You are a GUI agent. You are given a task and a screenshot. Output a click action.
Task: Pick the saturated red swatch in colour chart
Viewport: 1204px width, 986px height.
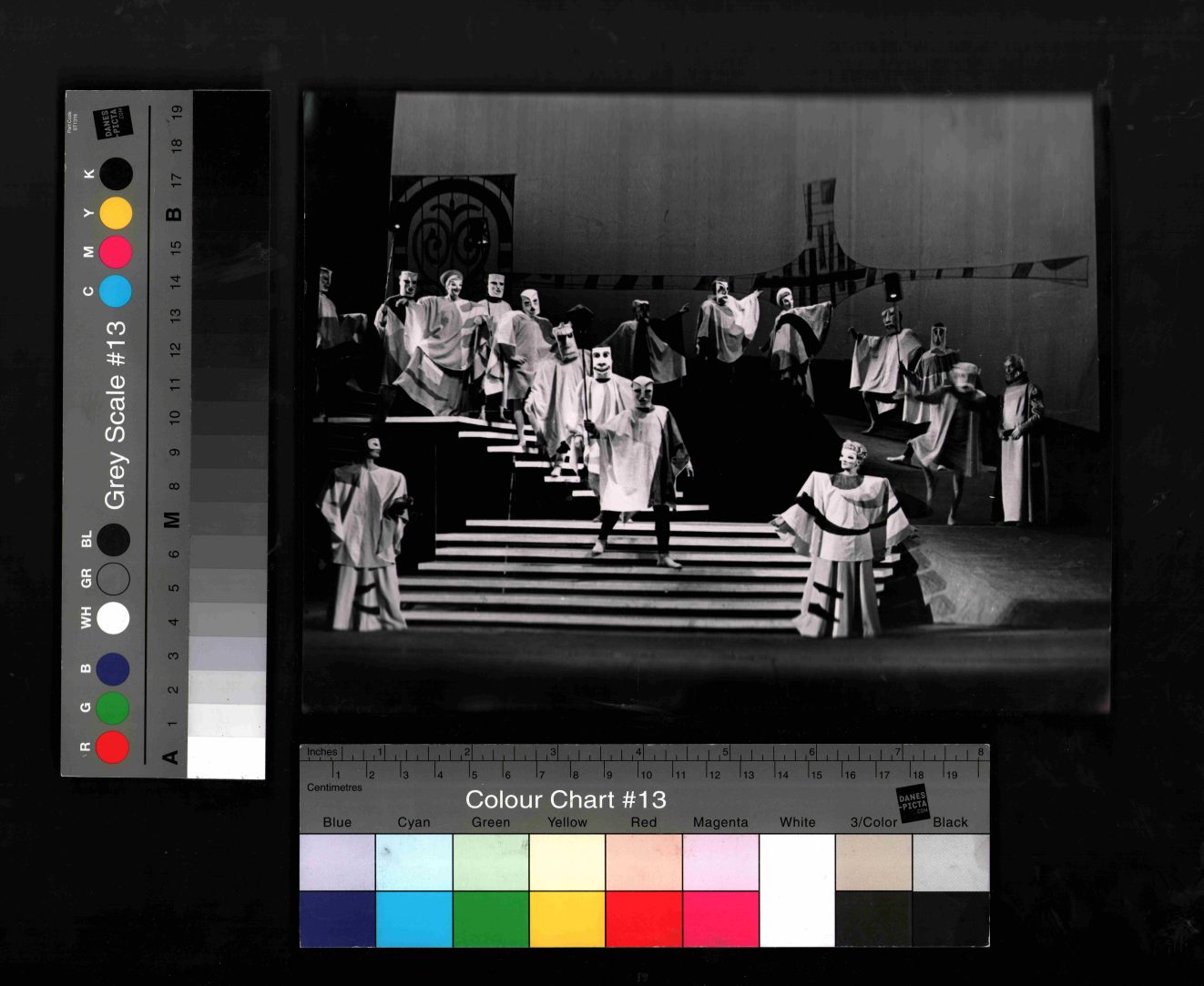tap(644, 919)
